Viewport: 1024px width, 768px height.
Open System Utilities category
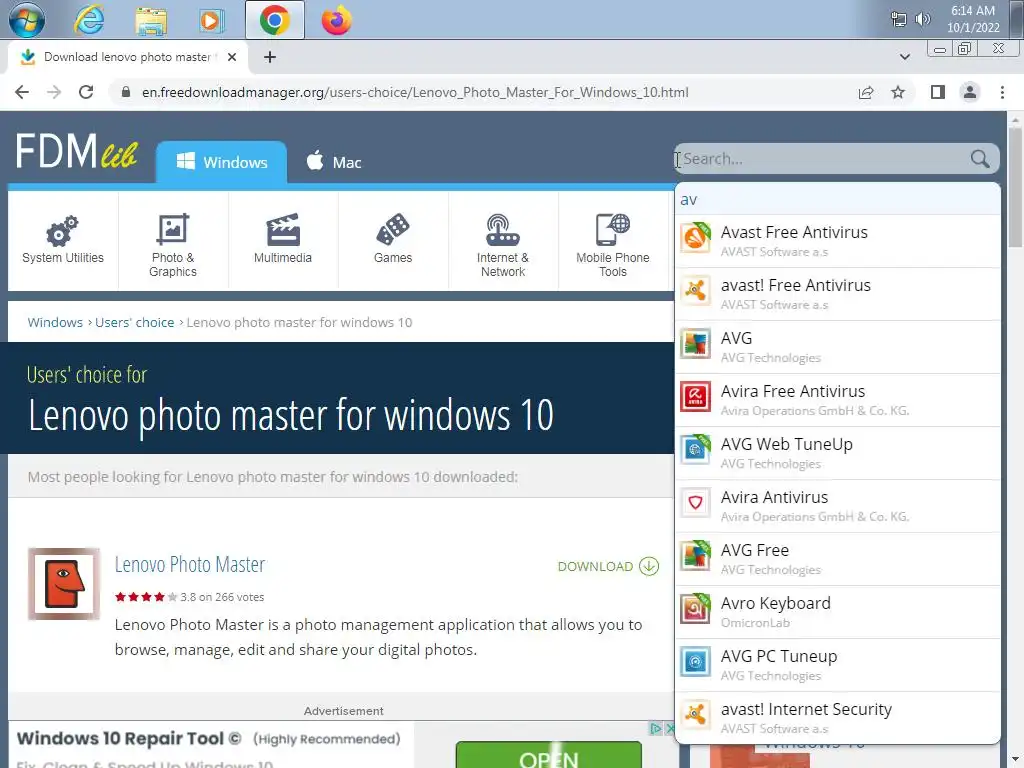[63, 240]
